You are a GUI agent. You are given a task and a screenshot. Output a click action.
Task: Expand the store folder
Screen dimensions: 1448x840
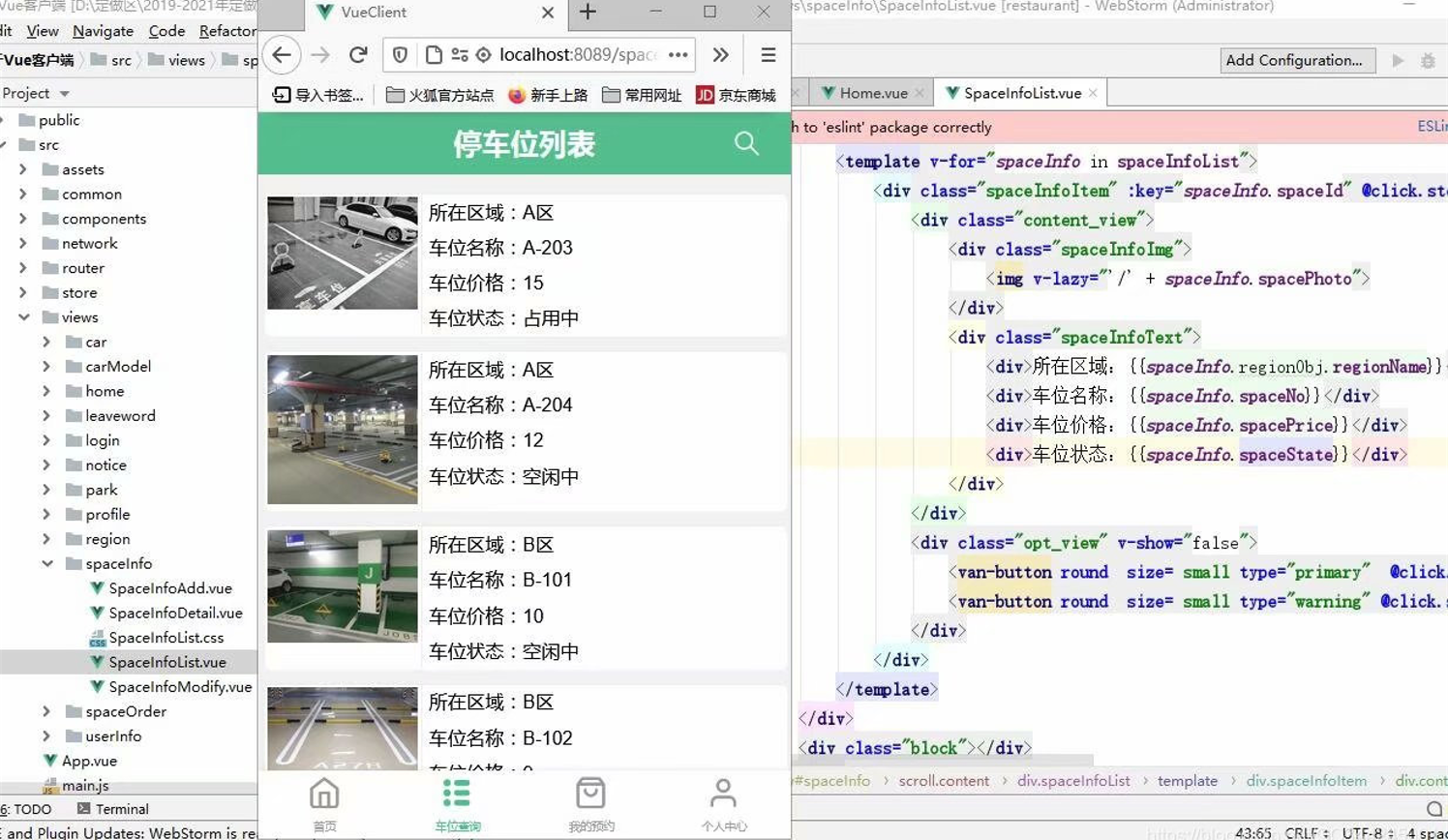[x=23, y=292]
